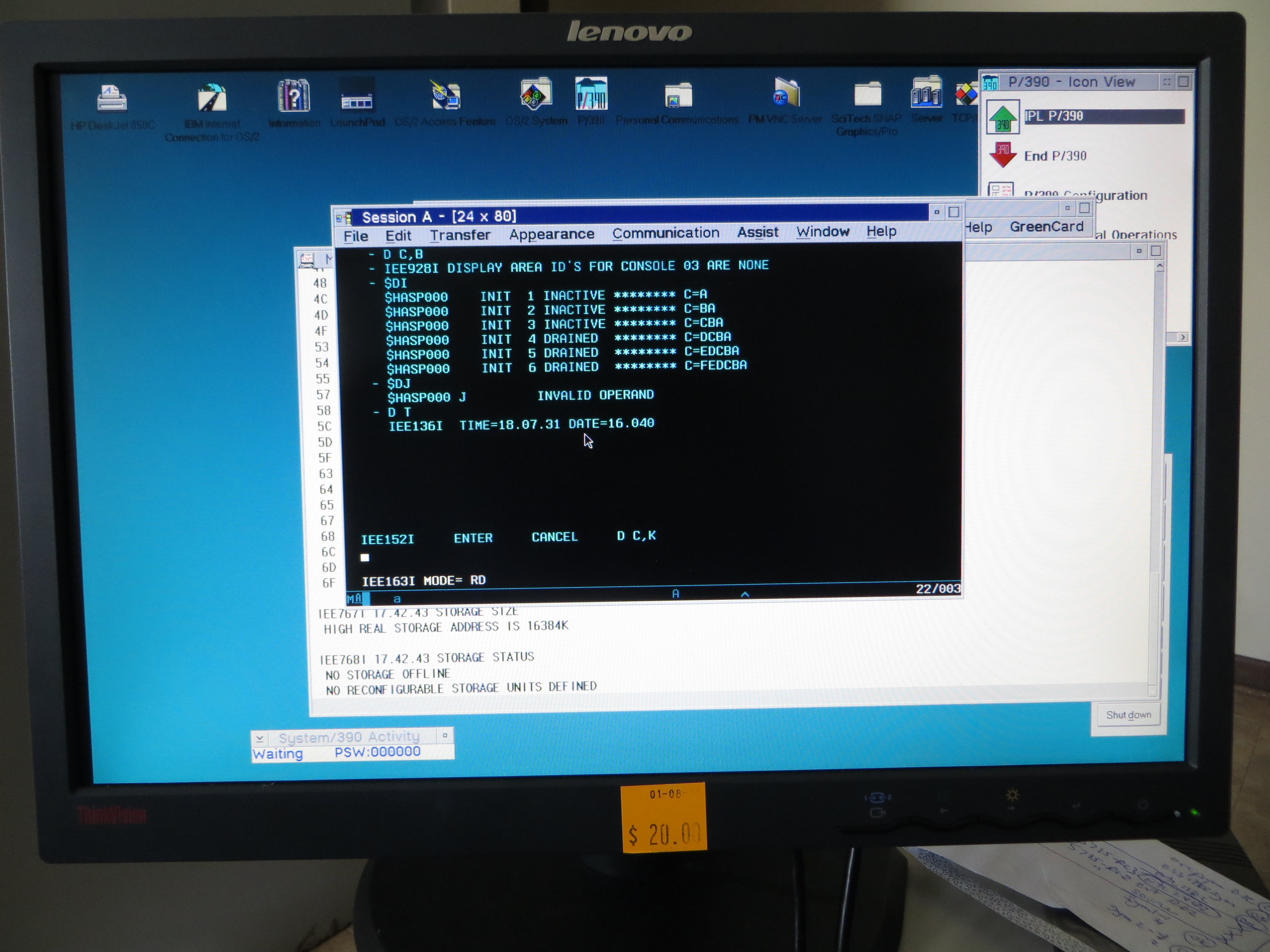Click the MA status indicator in operator area
This screenshot has width=1270, height=952.
tap(354, 598)
